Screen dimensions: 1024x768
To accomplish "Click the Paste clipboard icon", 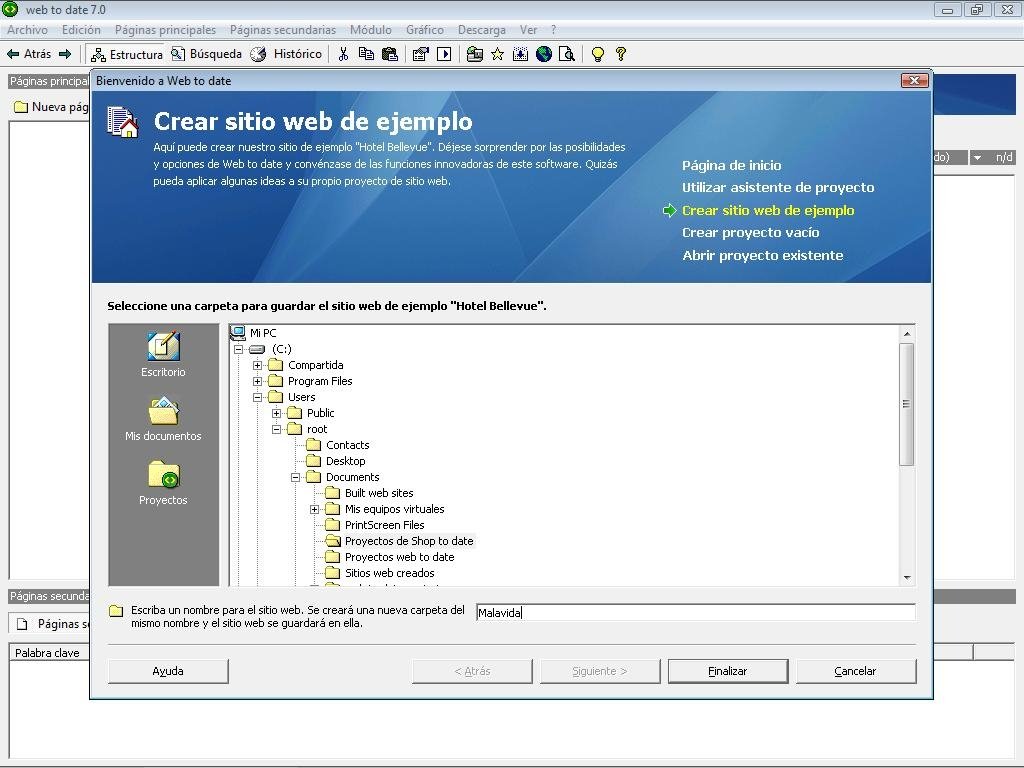I will pos(390,54).
